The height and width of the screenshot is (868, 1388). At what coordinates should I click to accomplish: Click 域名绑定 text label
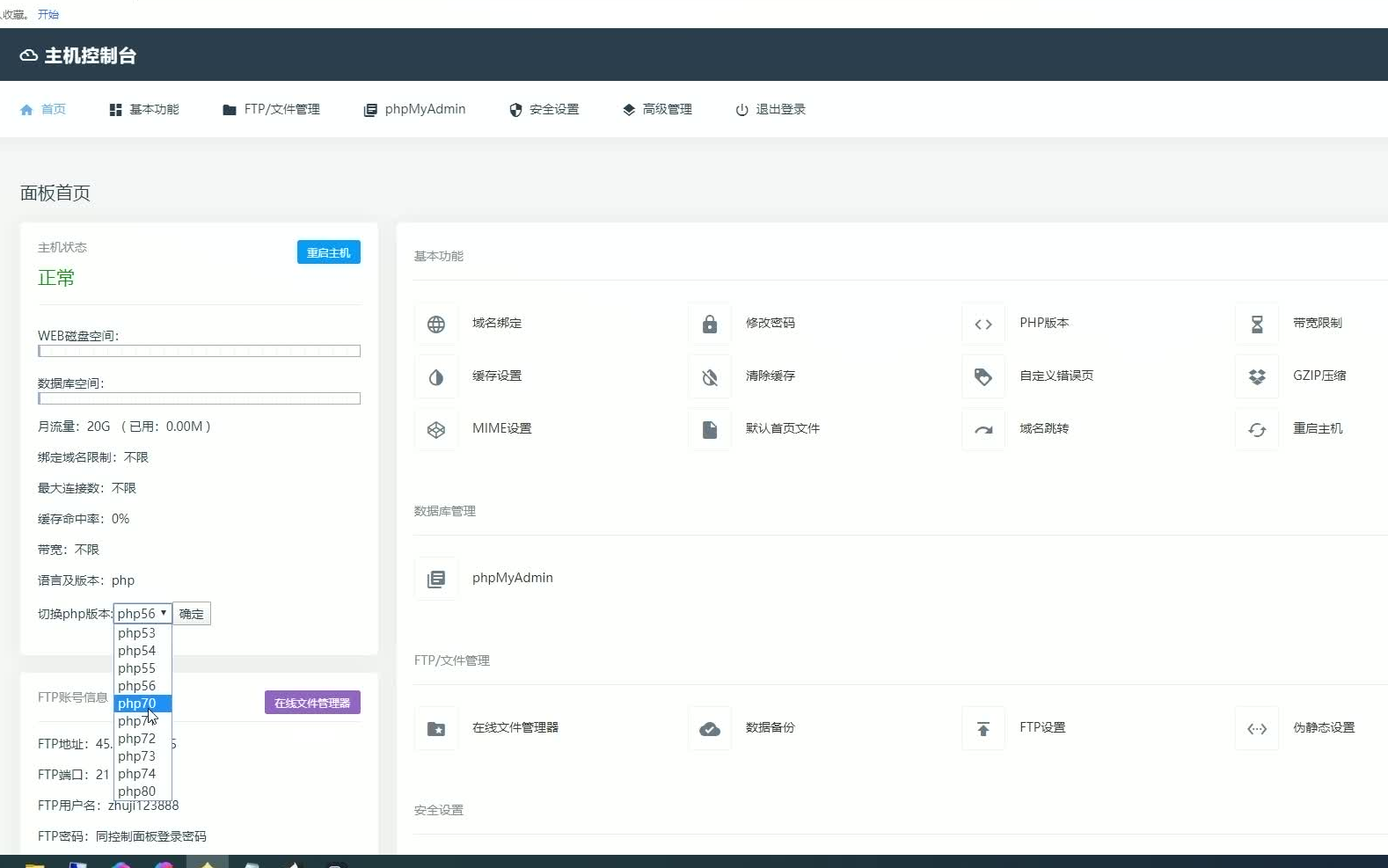pos(497,323)
